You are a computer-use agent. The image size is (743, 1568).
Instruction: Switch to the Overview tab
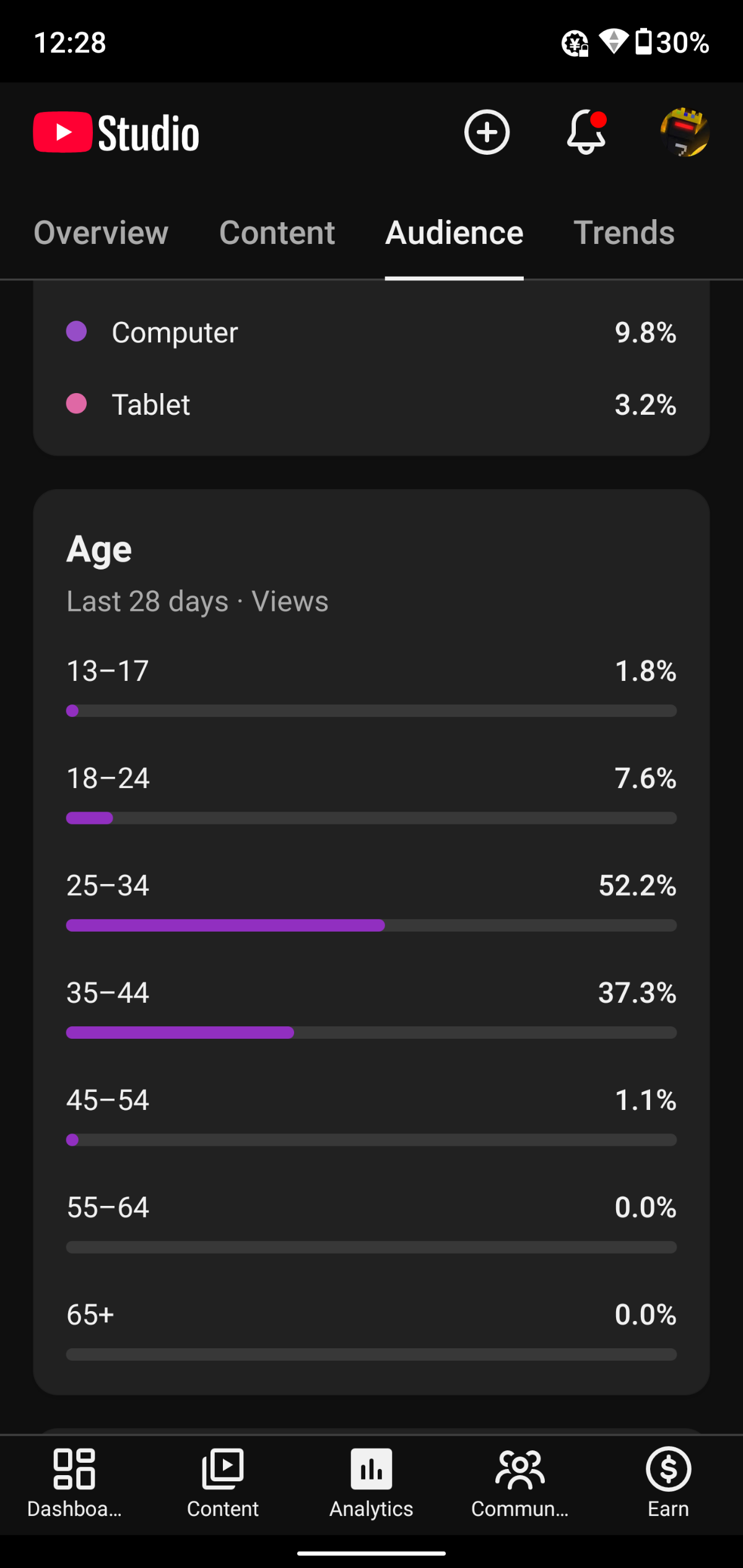[x=101, y=233]
